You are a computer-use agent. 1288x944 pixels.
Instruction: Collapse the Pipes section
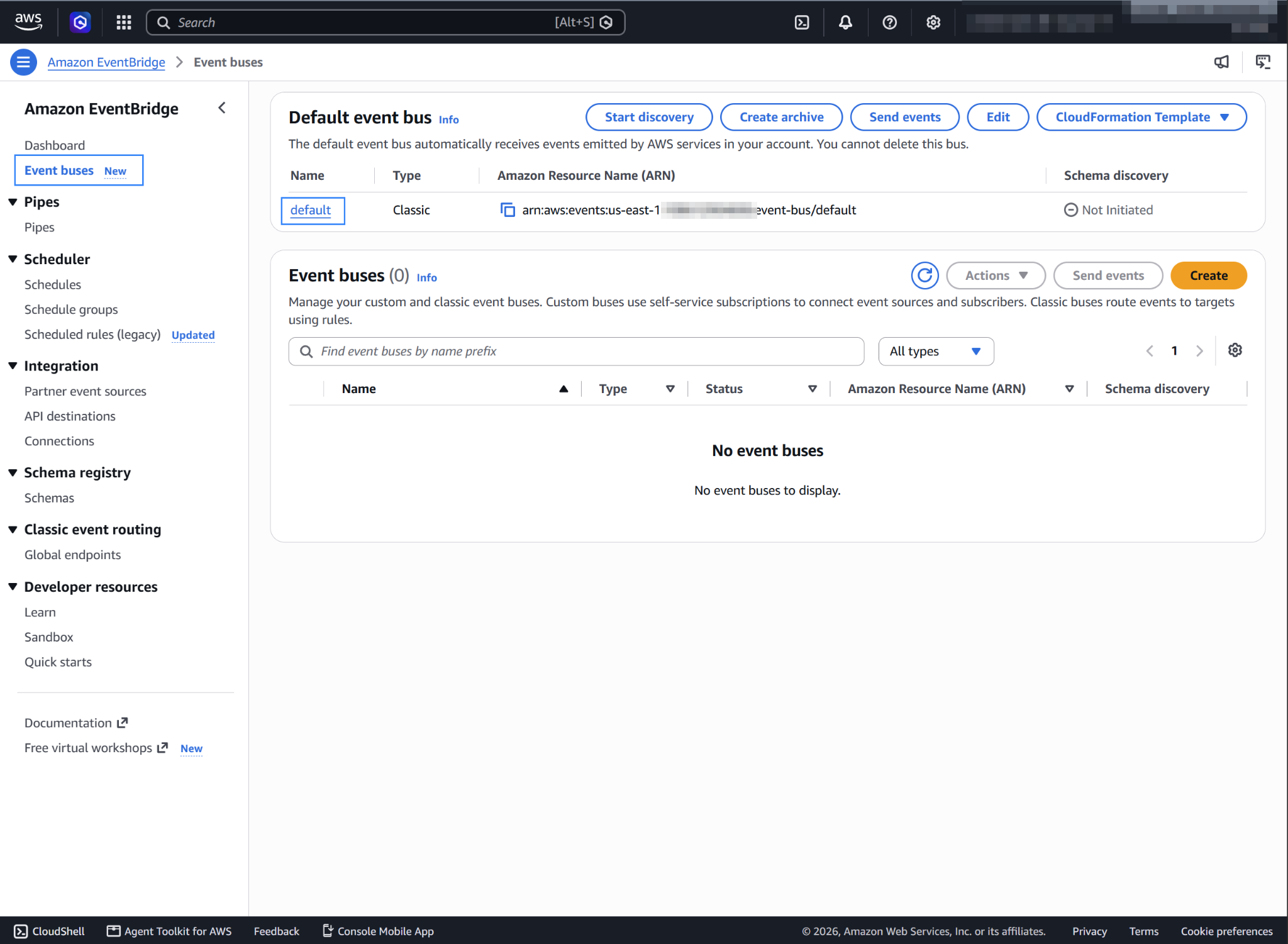[13, 202]
